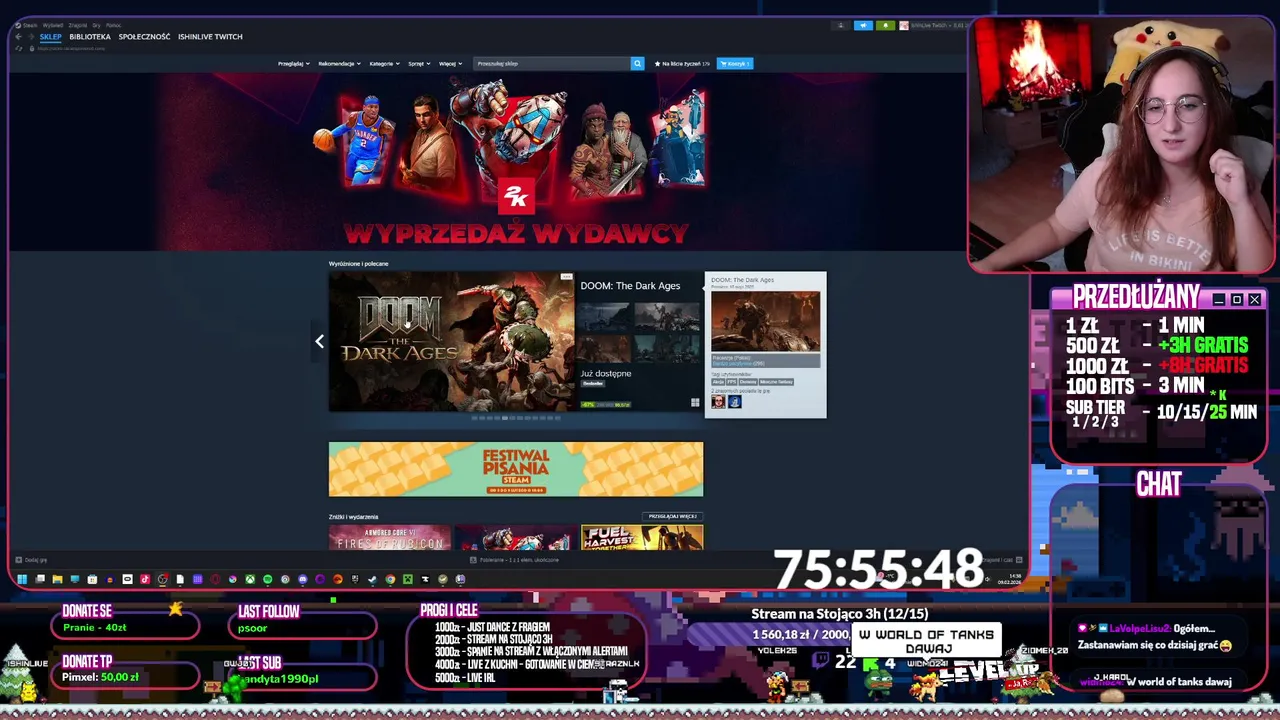Click the blue friend avatar in DOOM popup
1280x720 pixels.
click(734, 401)
